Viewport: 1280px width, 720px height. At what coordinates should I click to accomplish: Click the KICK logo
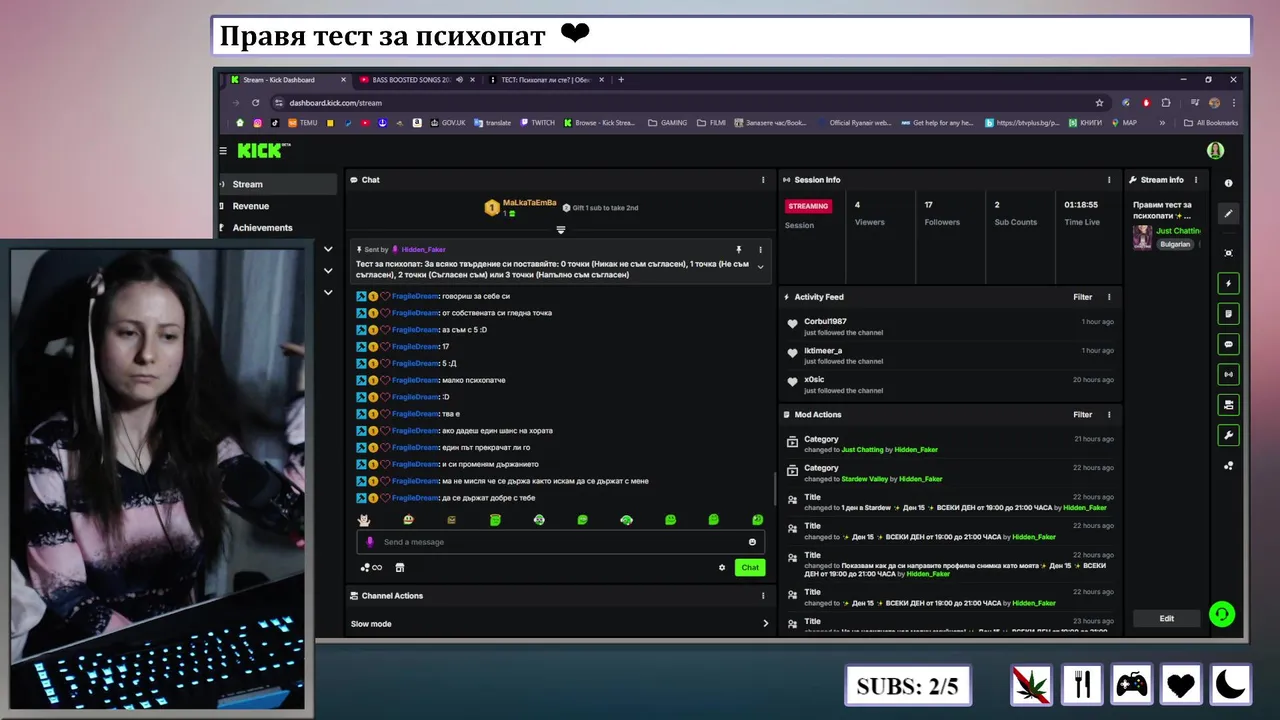point(262,151)
